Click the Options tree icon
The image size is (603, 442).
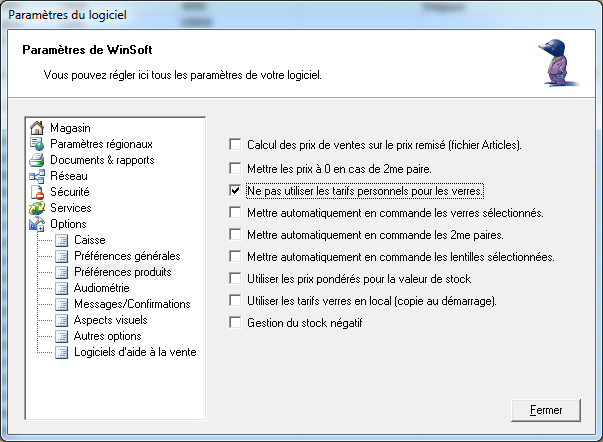[x=37, y=224]
